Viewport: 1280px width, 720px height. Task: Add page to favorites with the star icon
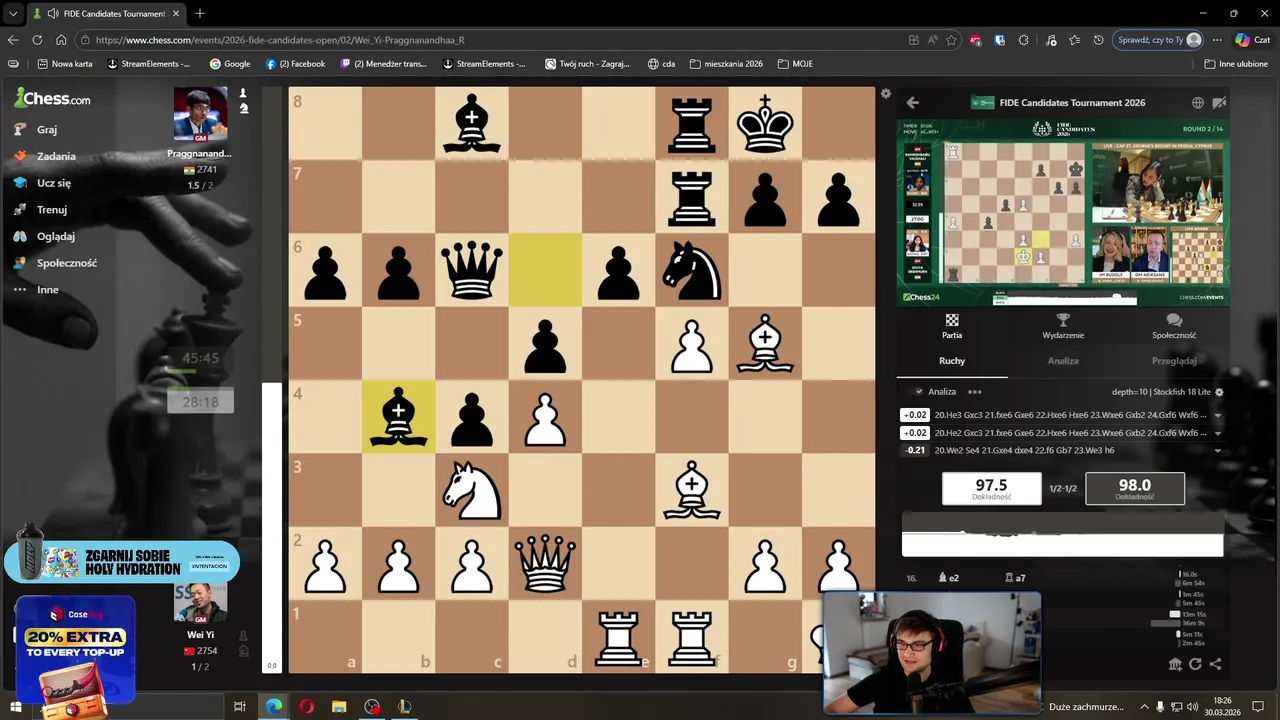[951, 40]
